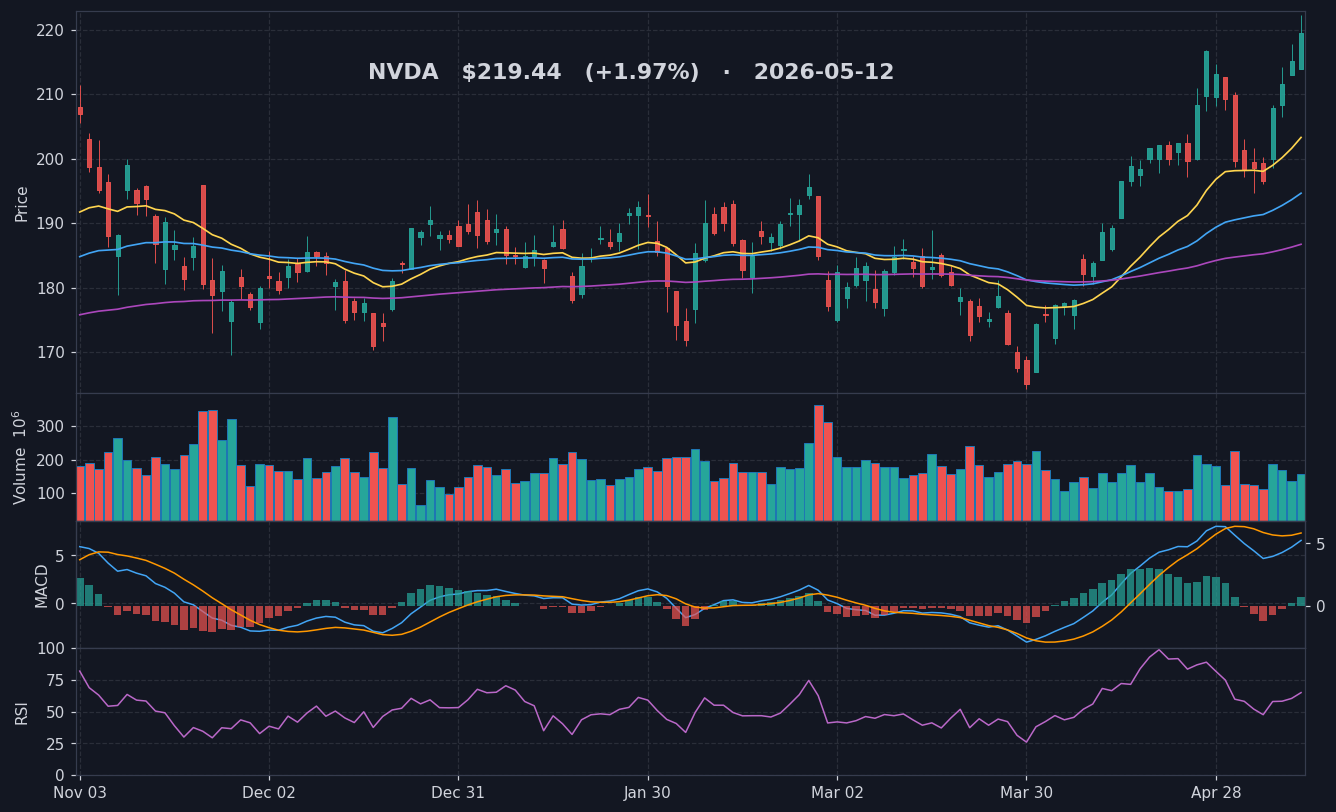Click the tallest volume bar in early March
This screenshot has height=812, width=1336.
coord(818,463)
